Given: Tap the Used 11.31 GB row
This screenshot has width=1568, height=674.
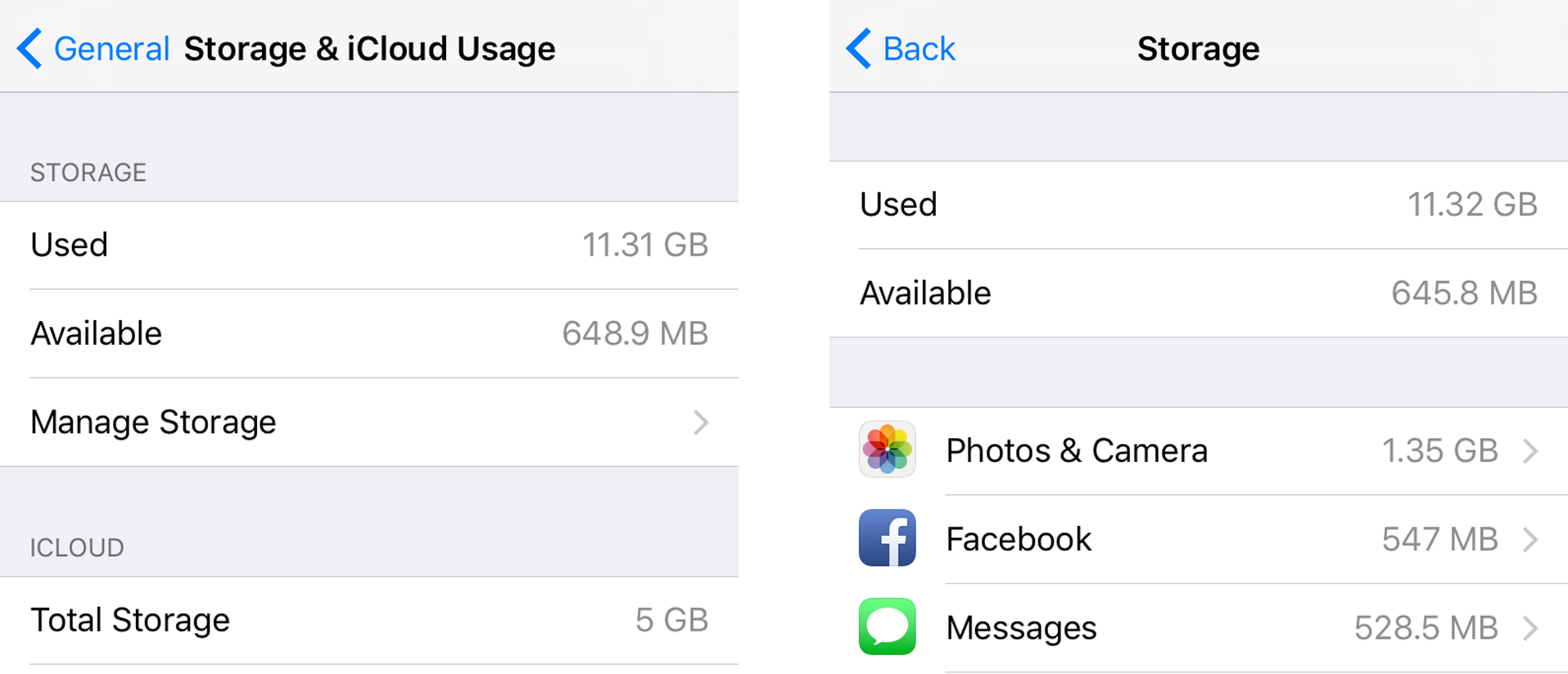Looking at the screenshot, I should [369, 245].
